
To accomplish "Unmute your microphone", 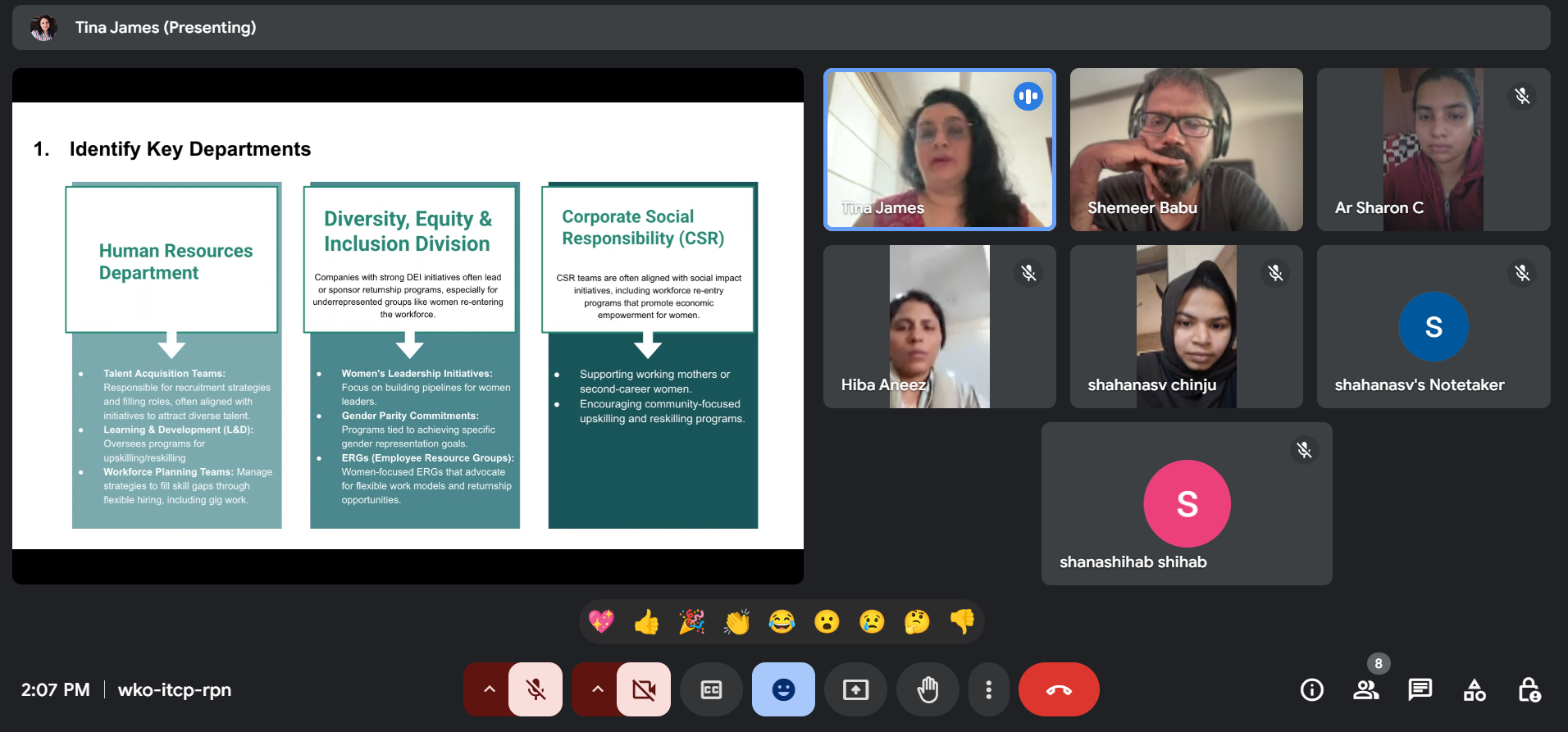I will tap(536, 690).
